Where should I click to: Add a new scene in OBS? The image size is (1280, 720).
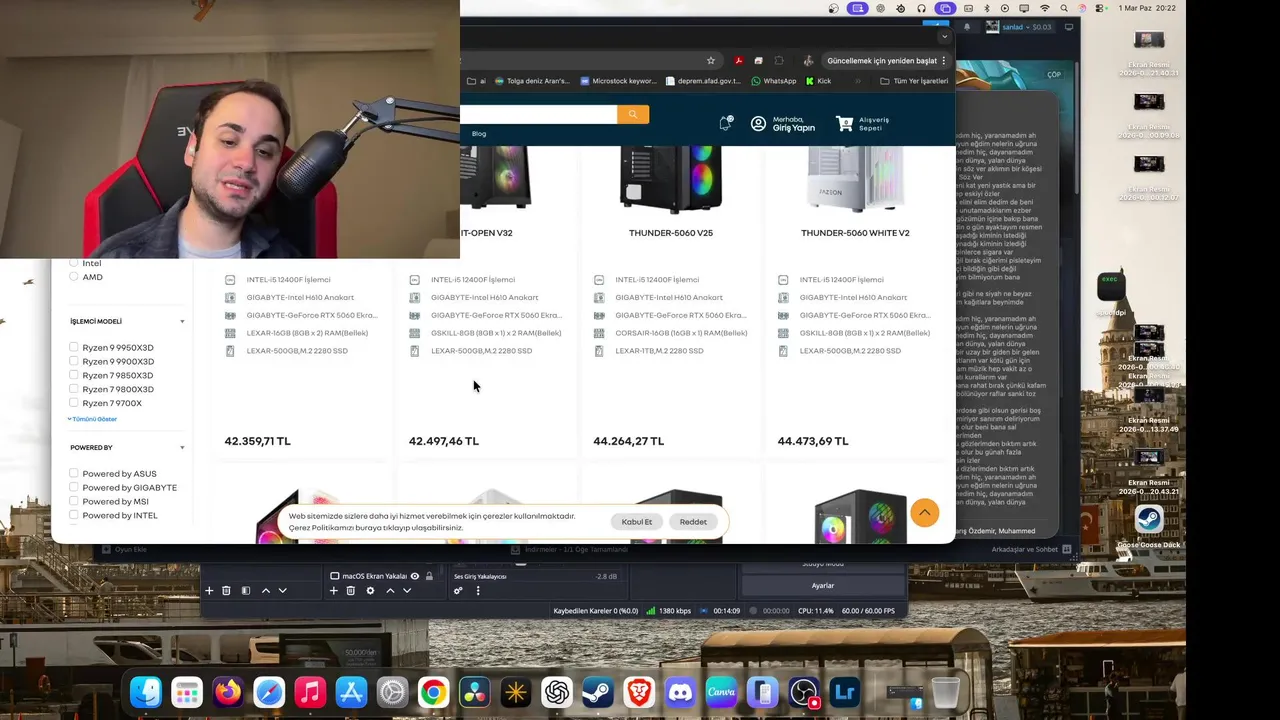(x=209, y=591)
